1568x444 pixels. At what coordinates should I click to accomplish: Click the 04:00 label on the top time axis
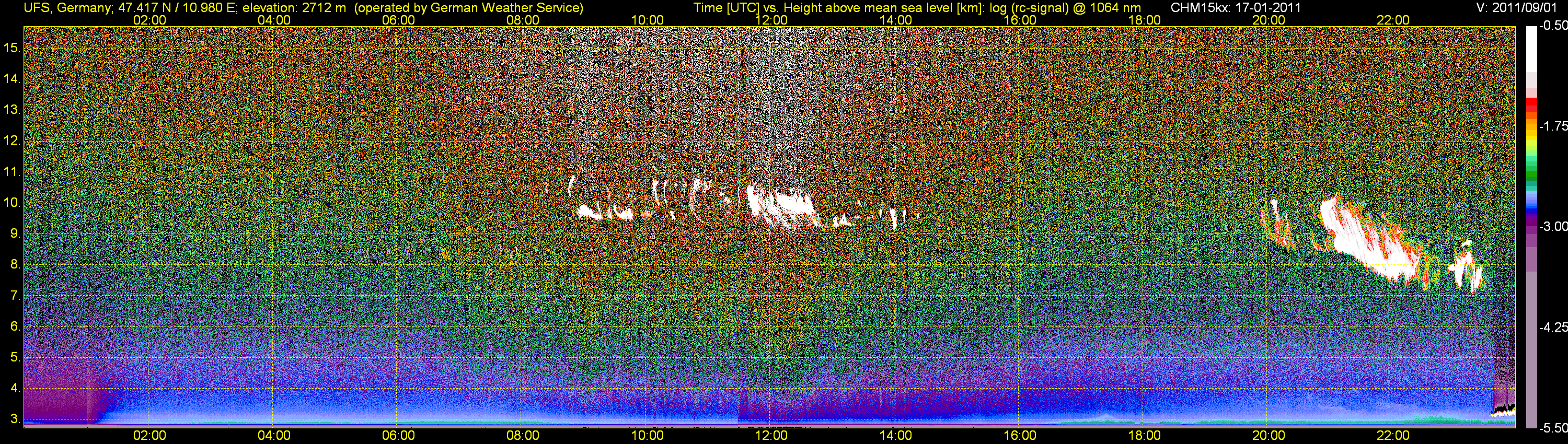coord(274,20)
